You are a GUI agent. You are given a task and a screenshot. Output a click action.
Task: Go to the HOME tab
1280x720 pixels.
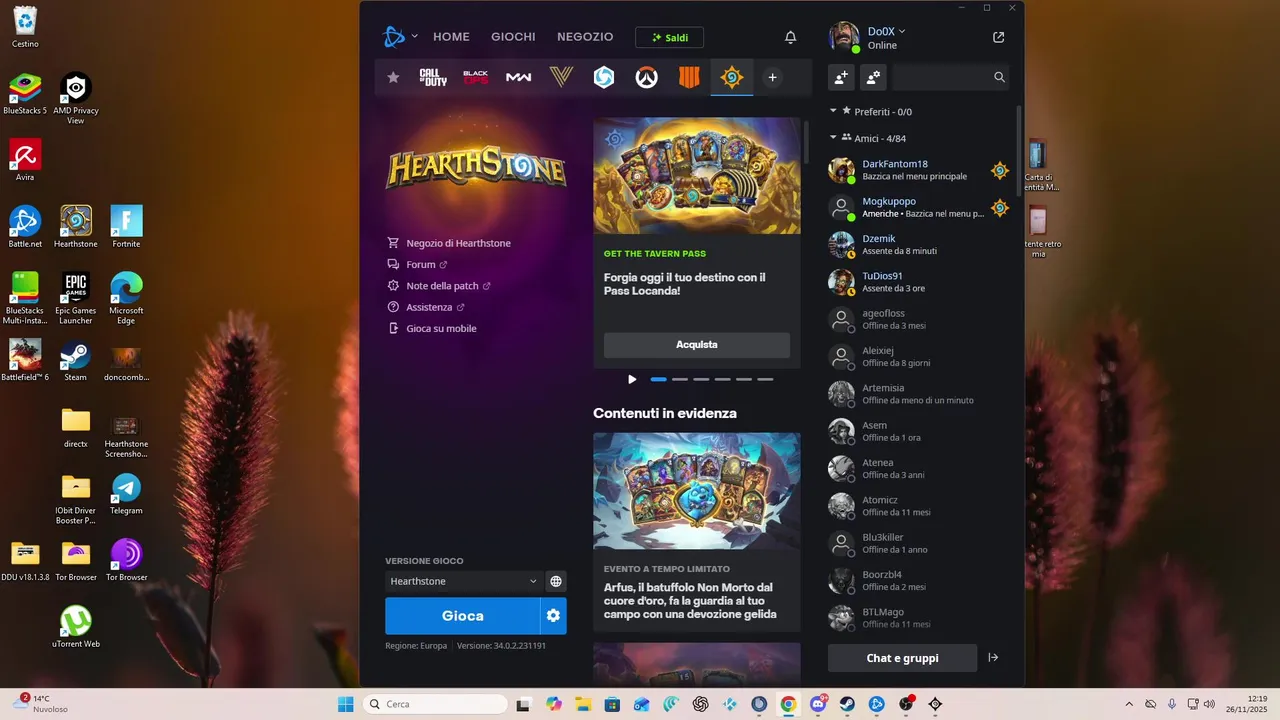451,37
